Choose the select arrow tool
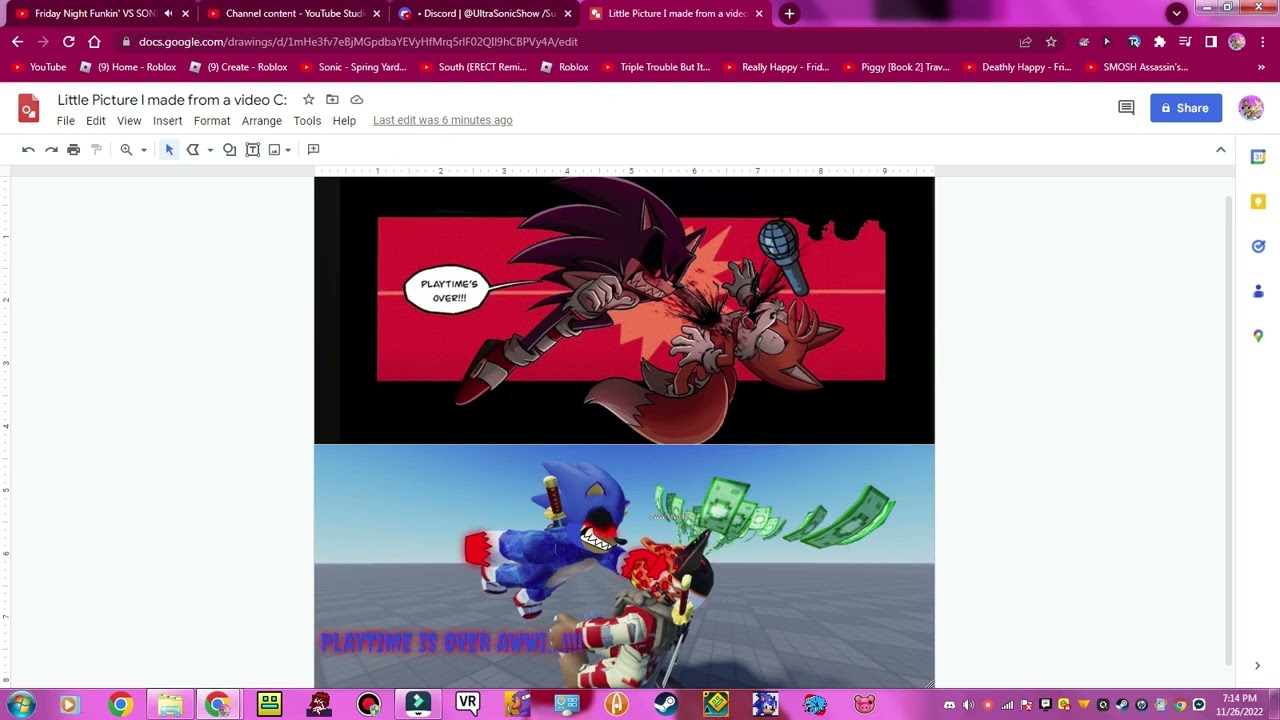Image resolution: width=1280 pixels, height=720 pixels. (x=169, y=150)
